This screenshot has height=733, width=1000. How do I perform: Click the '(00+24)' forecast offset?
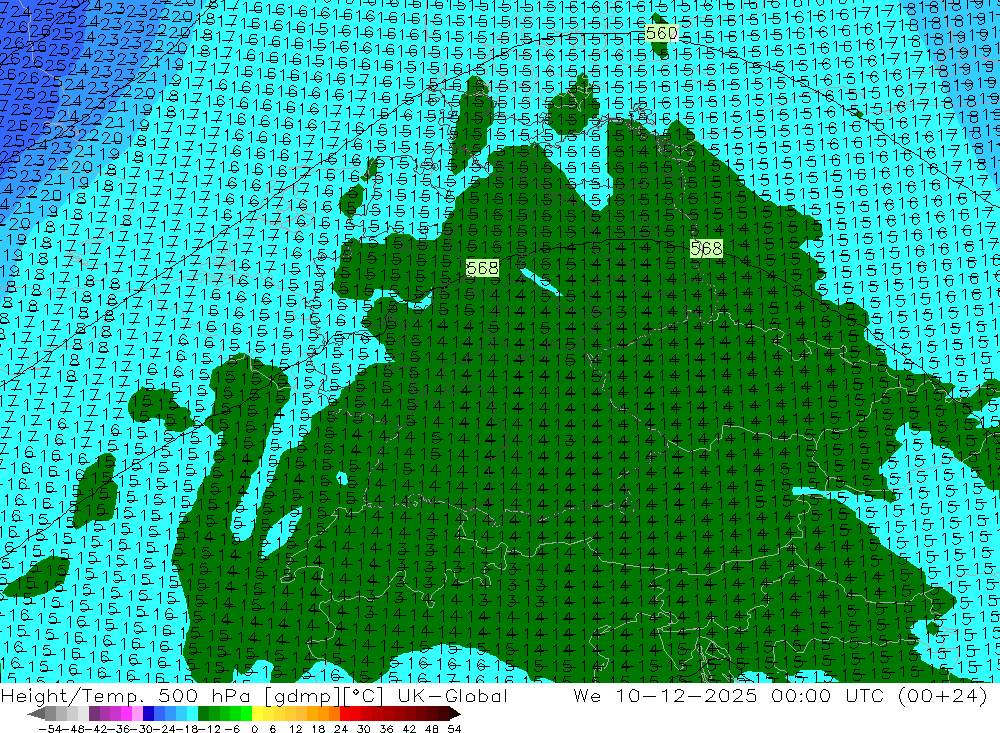[x=943, y=695]
